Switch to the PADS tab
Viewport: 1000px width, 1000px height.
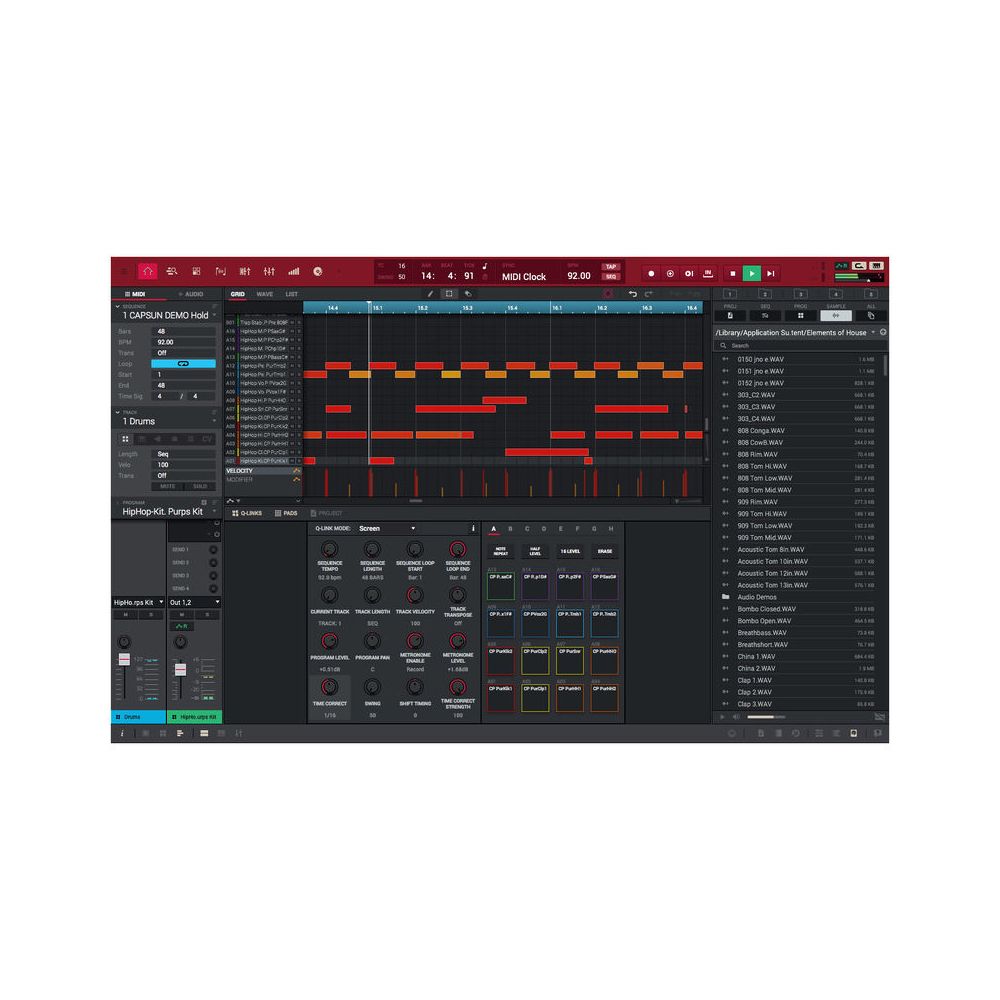tap(286, 513)
